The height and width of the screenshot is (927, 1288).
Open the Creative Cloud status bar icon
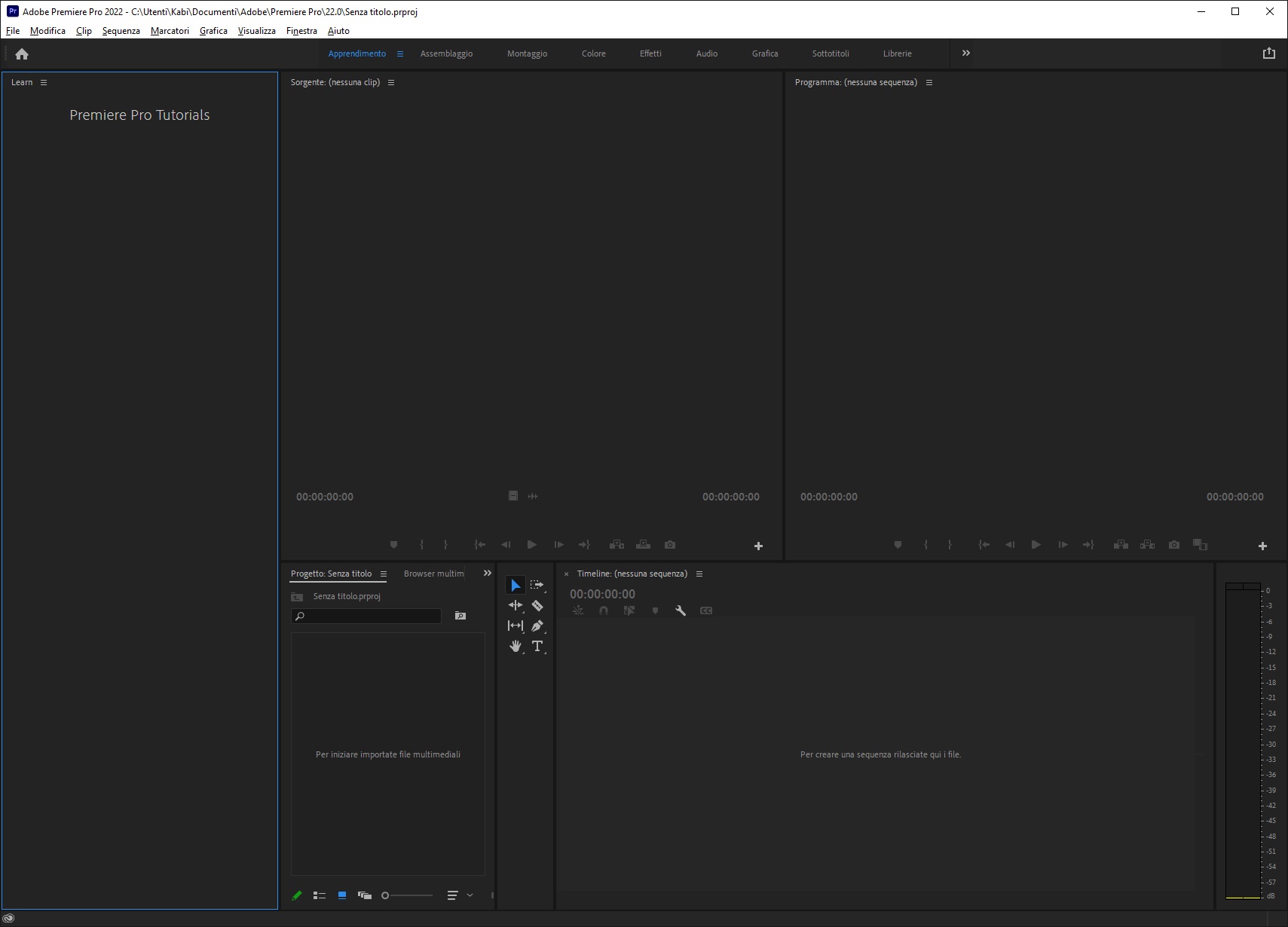9,918
